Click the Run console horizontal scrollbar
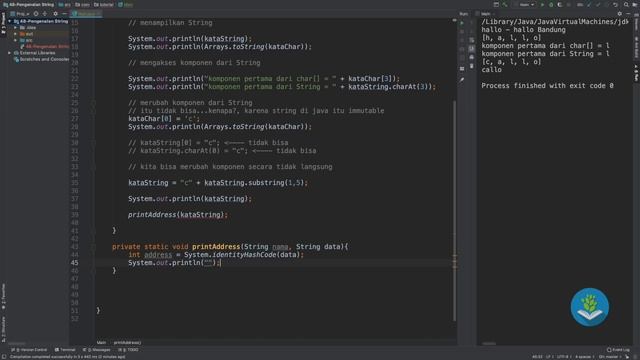 click(489, 343)
